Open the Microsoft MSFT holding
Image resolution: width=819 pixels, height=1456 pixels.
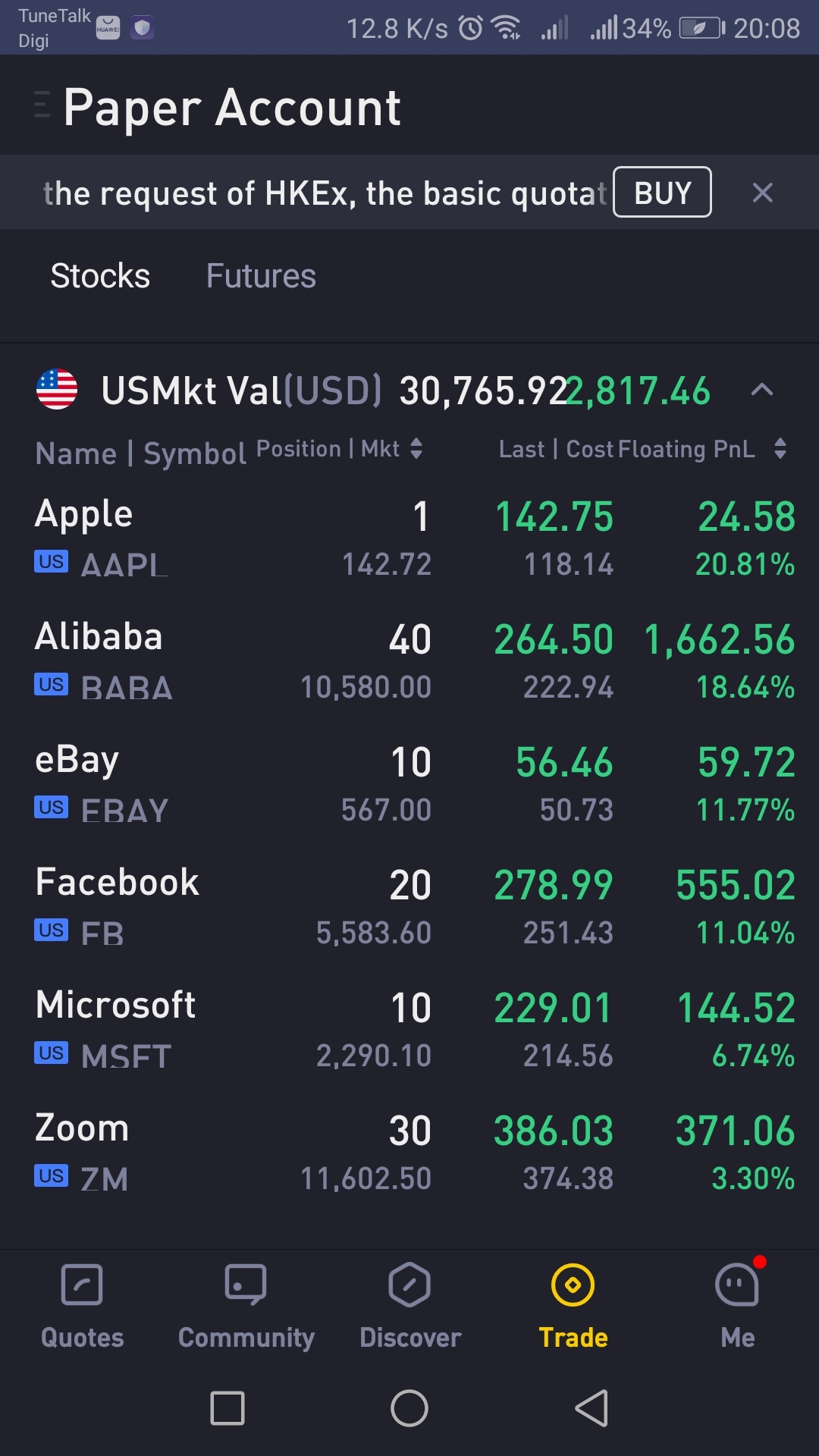409,1030
